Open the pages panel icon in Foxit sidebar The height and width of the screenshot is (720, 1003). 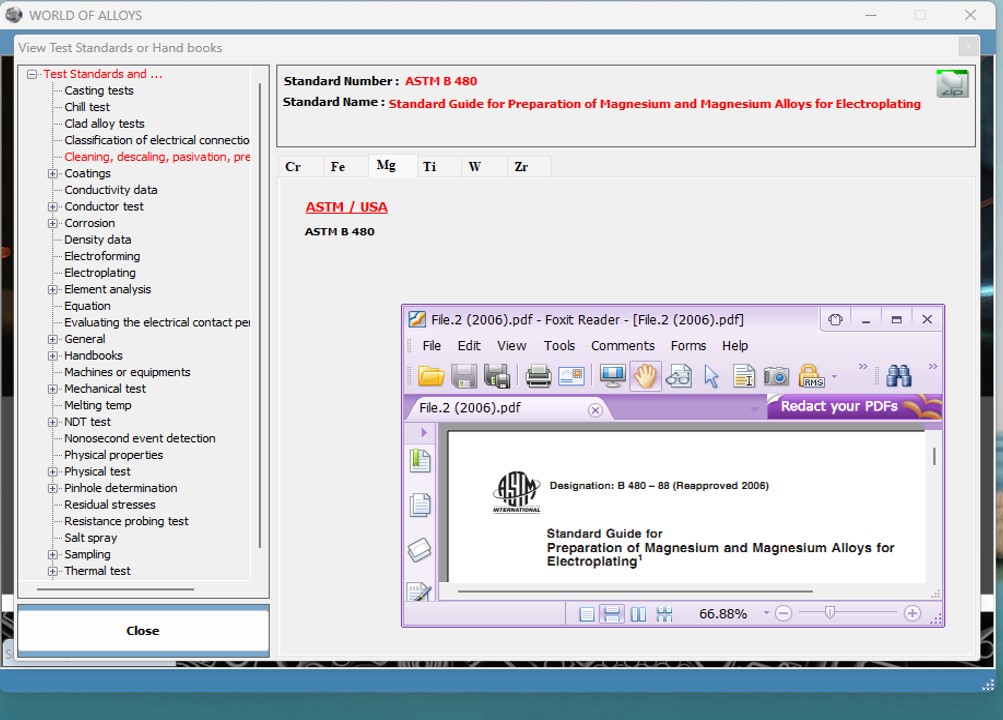(x=420, y=505)
